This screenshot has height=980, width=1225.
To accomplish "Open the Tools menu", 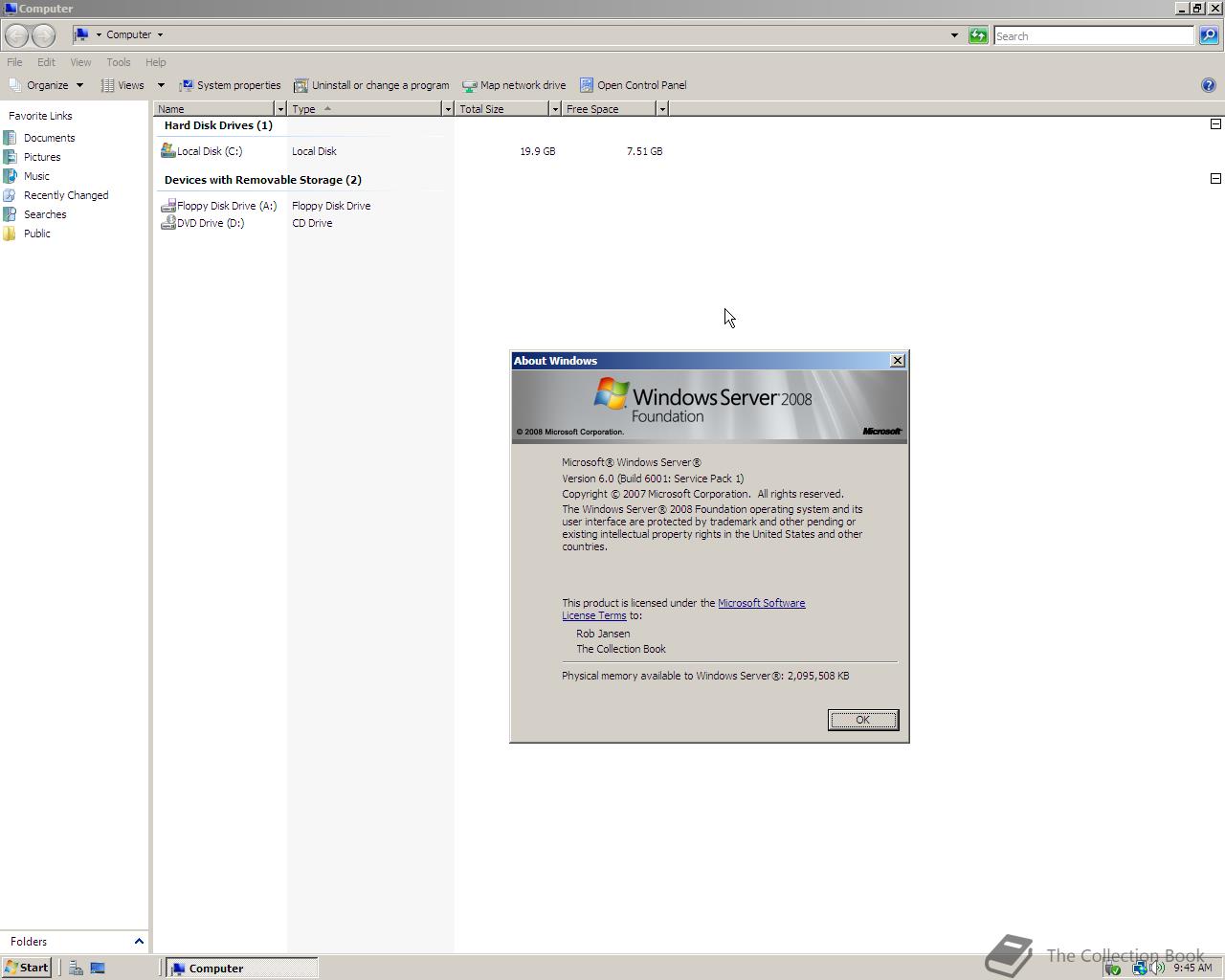I will coord(119,62).
